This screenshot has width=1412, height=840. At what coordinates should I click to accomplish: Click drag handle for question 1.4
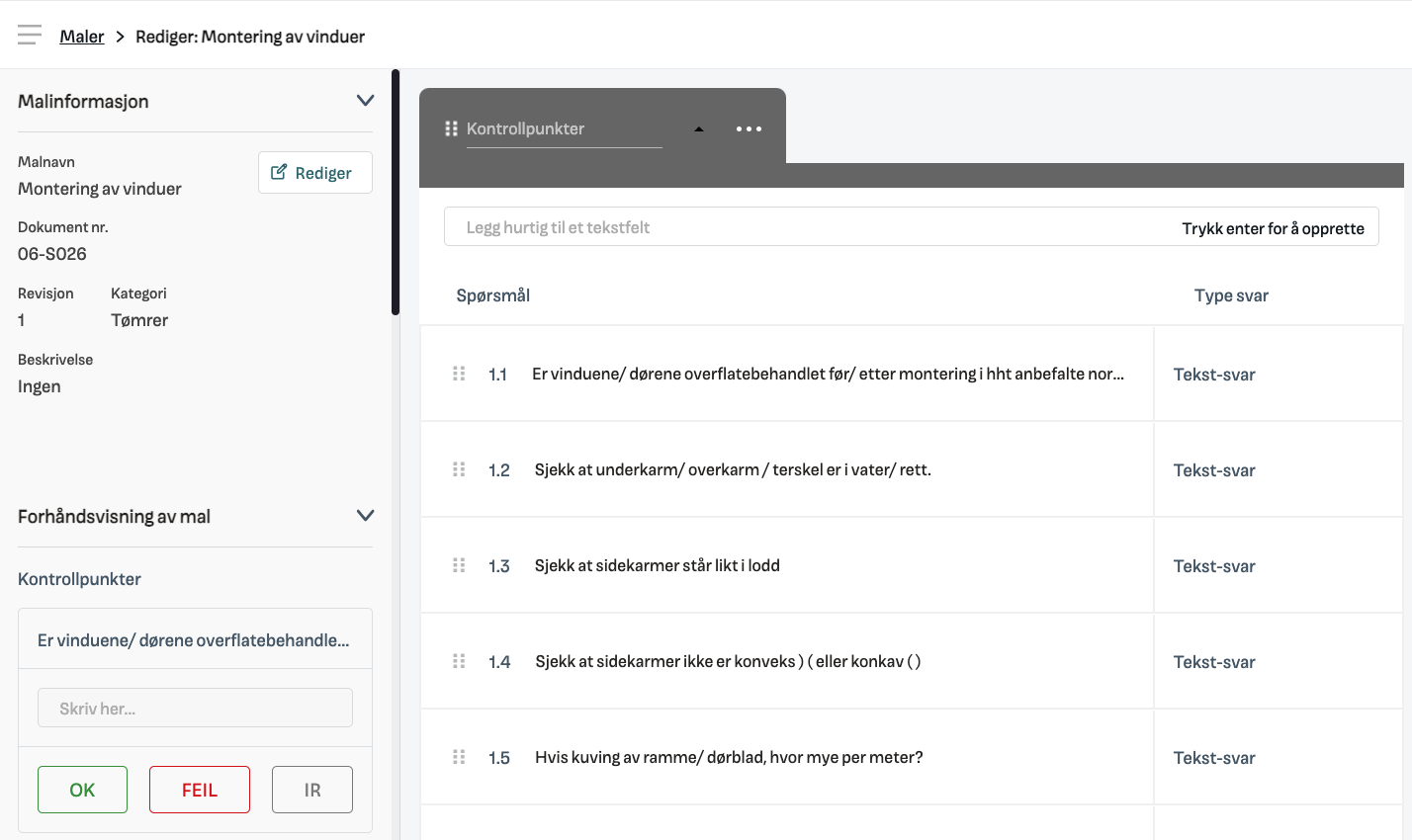tap(459, 661)
